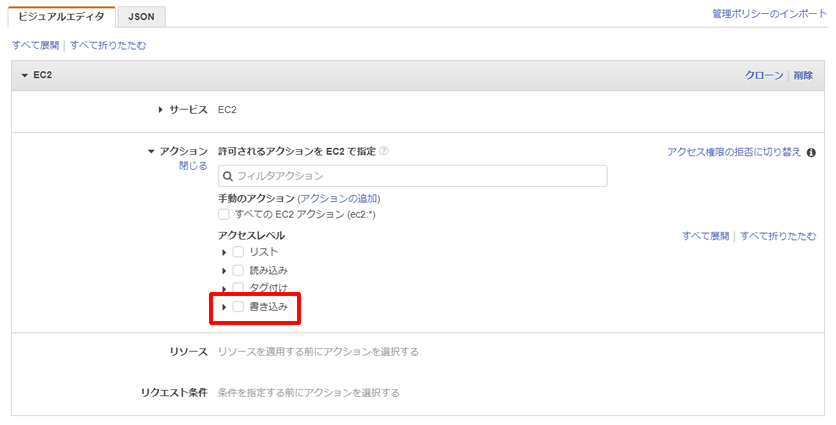Image resolution: width=836 pixels, height=425 pixels.
Task: Tick the リスト access level checkbox
Action: 238,252
